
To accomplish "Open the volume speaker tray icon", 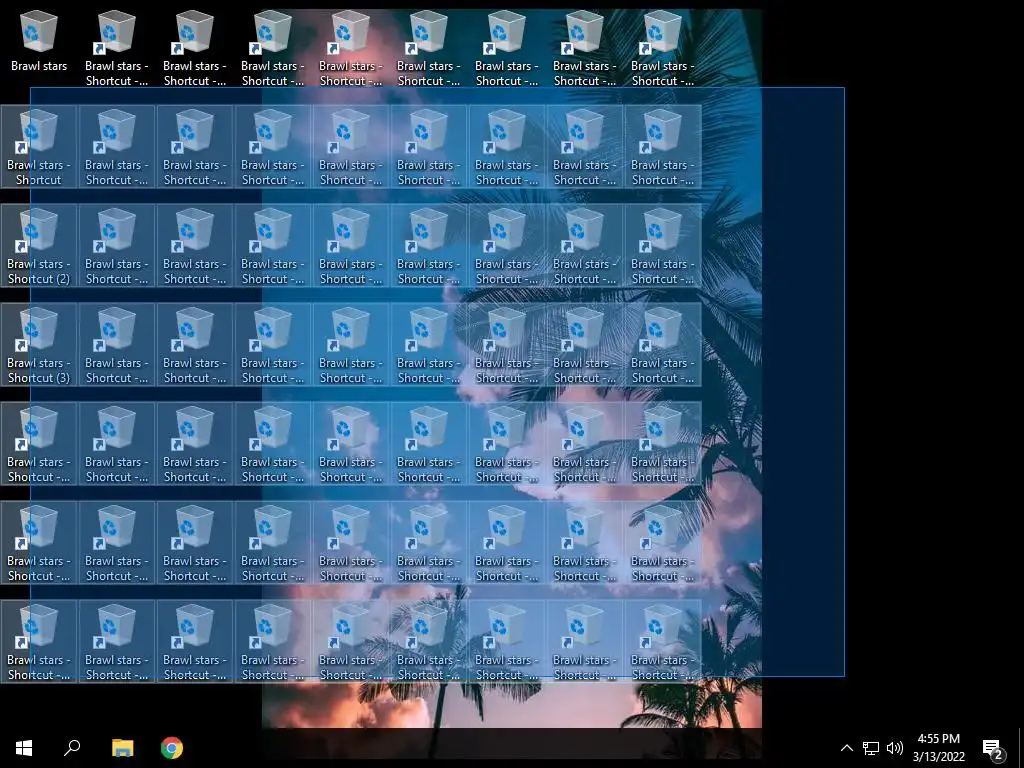I will [895, 748].
